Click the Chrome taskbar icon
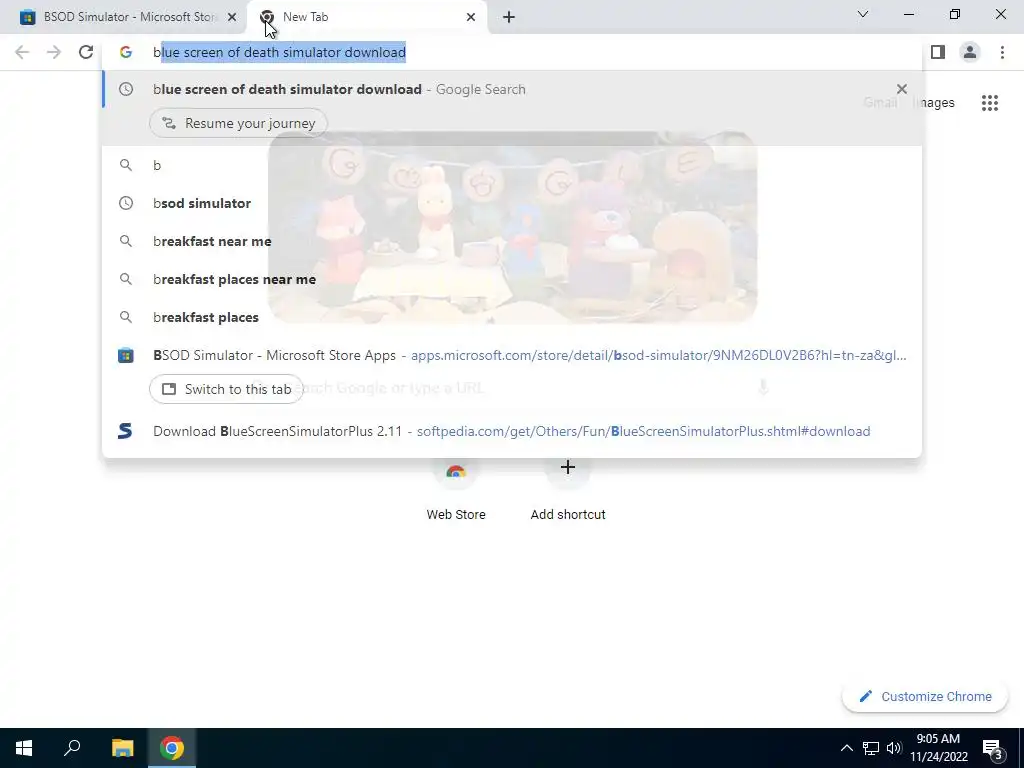This screenshot has height=768, width=1024. (x=172, y=748)
